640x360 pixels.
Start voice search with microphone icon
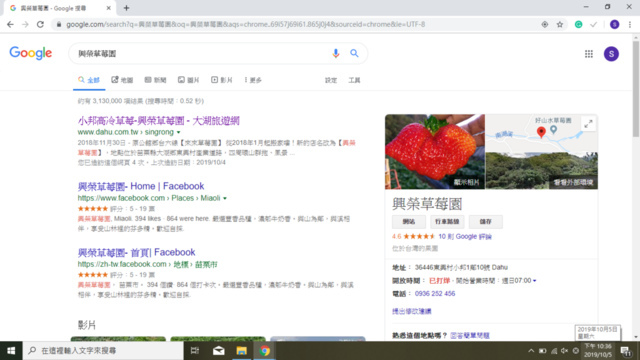point(336,53)
